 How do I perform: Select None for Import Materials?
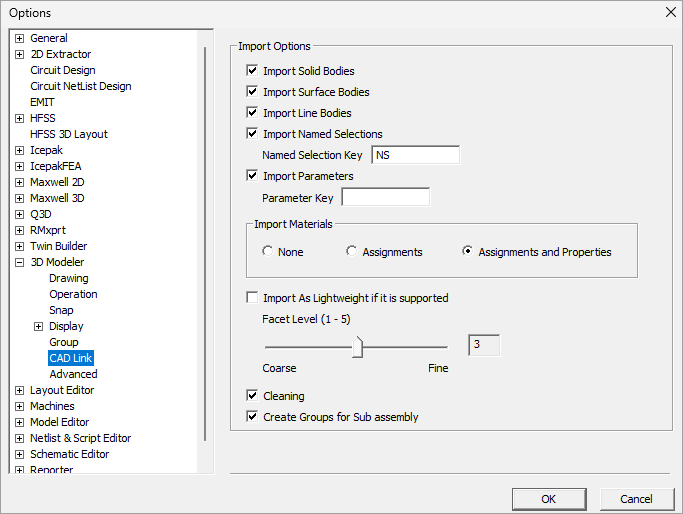267,251
